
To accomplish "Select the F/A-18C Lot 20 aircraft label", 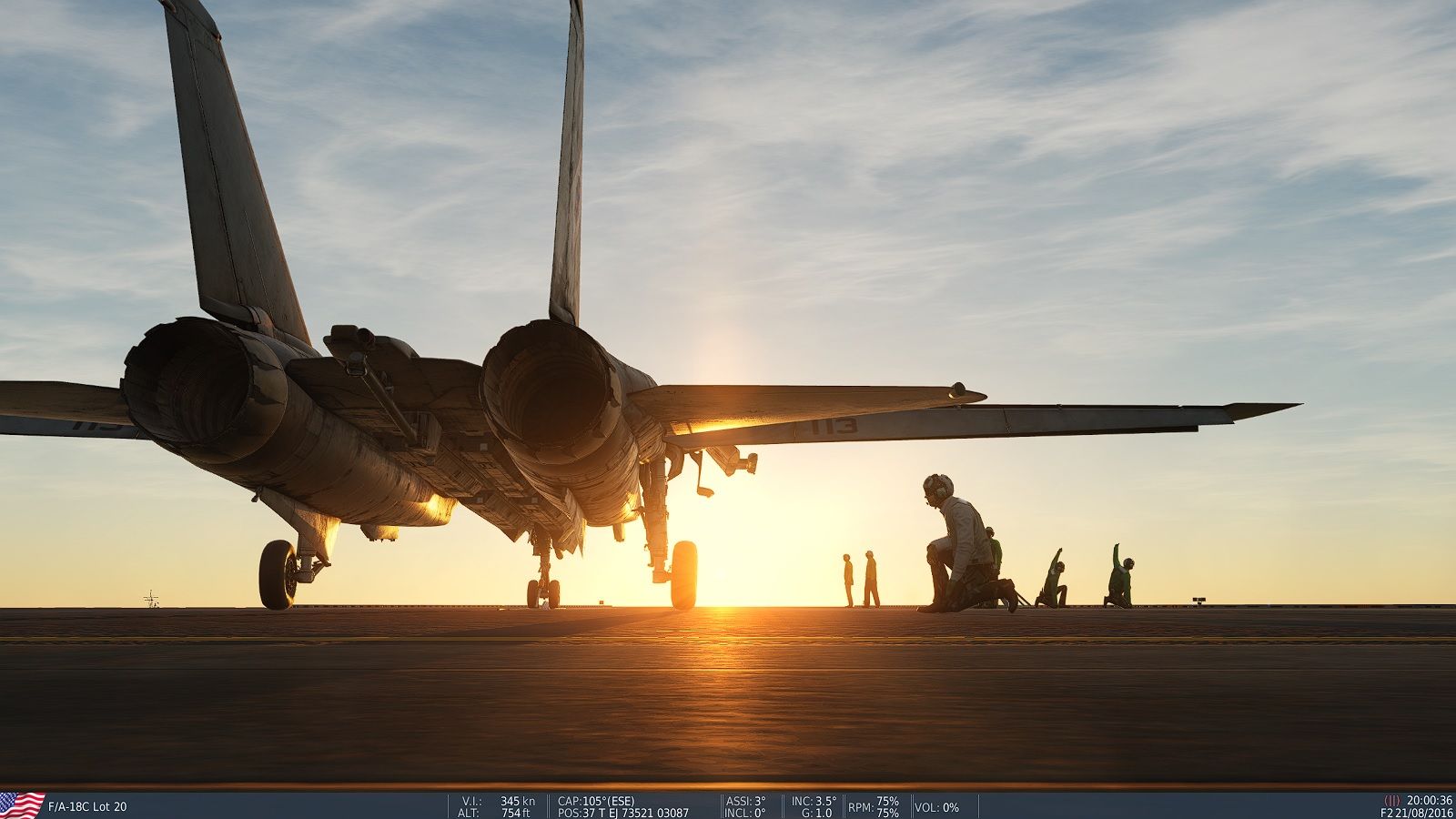I will (87, 806).
